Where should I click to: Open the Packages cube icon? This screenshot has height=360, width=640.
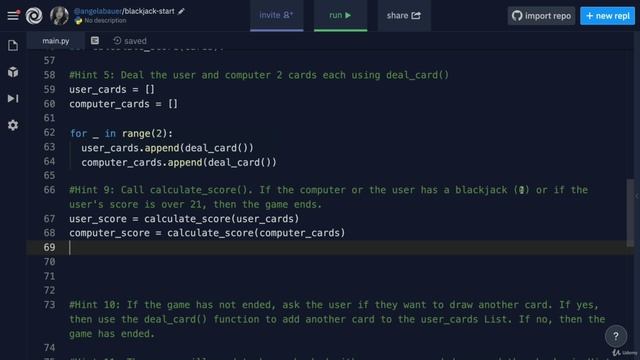[13, 72]
